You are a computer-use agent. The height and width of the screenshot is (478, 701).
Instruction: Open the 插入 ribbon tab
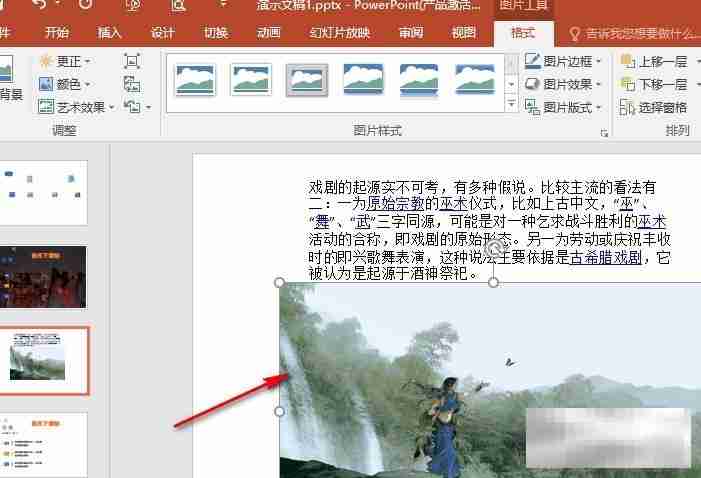pos(109,33)
